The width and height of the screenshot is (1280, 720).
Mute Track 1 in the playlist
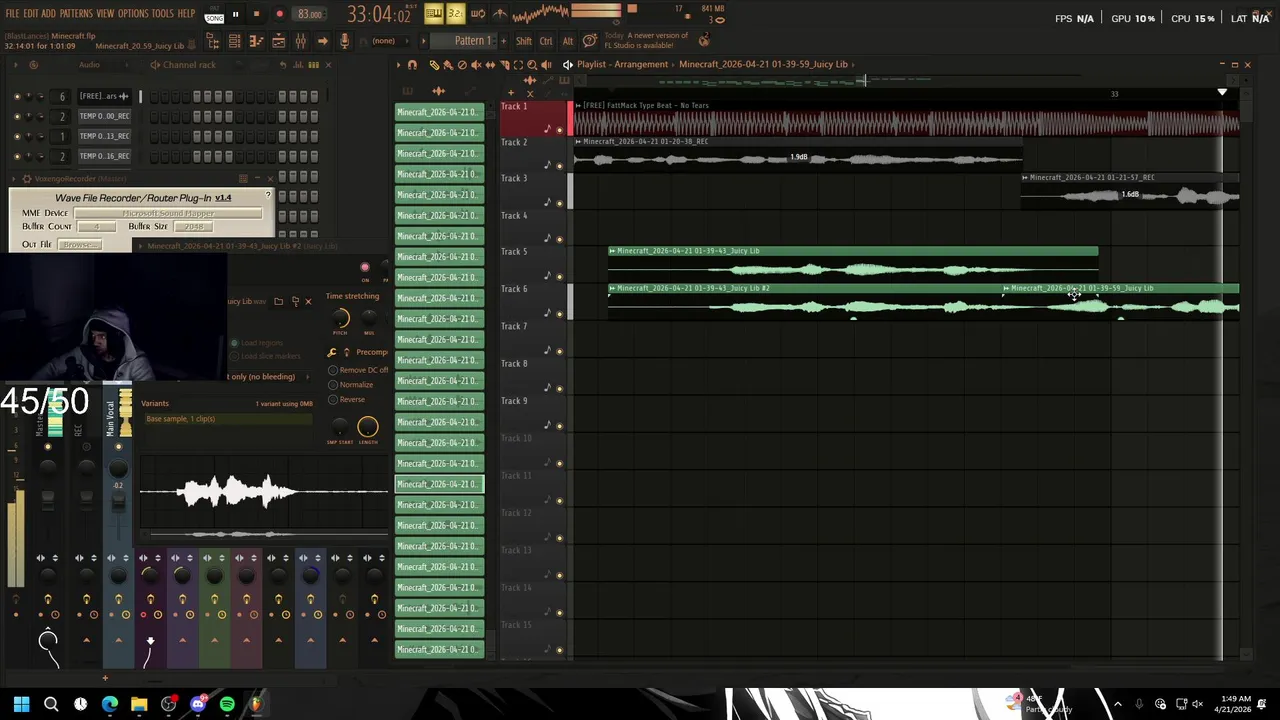click(x=559, y=130)
